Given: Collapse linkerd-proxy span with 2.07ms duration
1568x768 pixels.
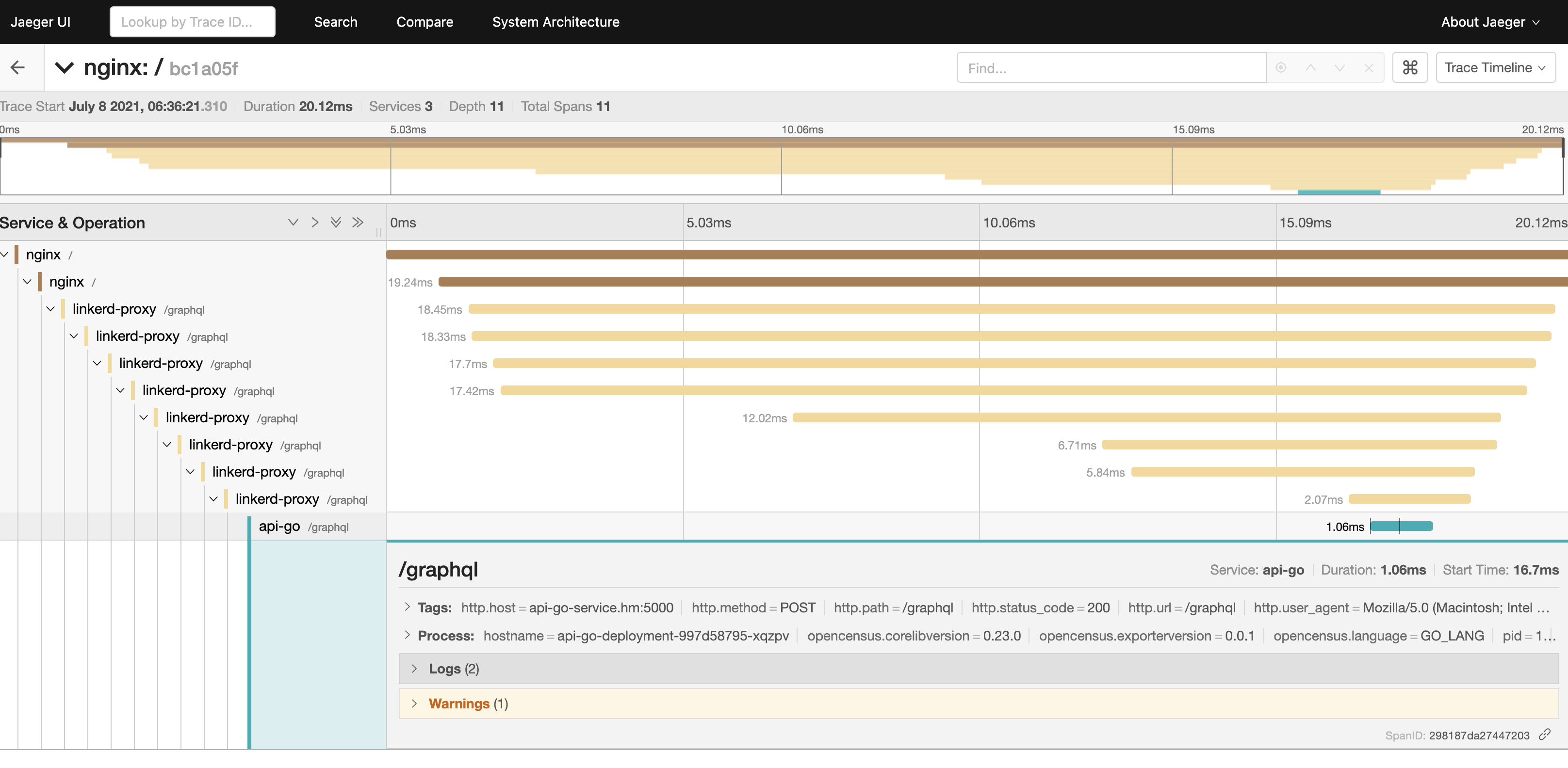Looking at the screenshot, I should tap(213, 499).
